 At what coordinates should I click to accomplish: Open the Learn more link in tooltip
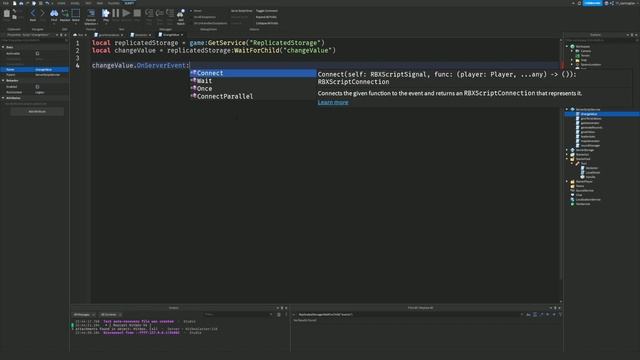tap(333, 102)
